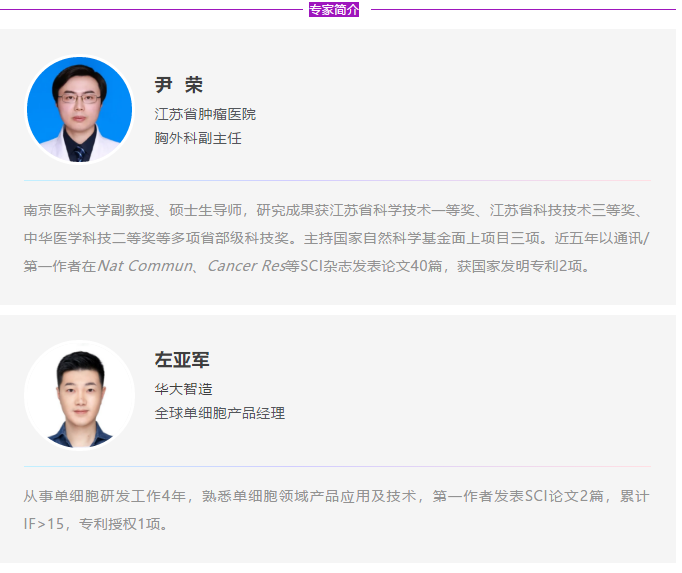Select the name 左亚军
Viewport: 682px width, 573px height.
(x=182, y=360)
